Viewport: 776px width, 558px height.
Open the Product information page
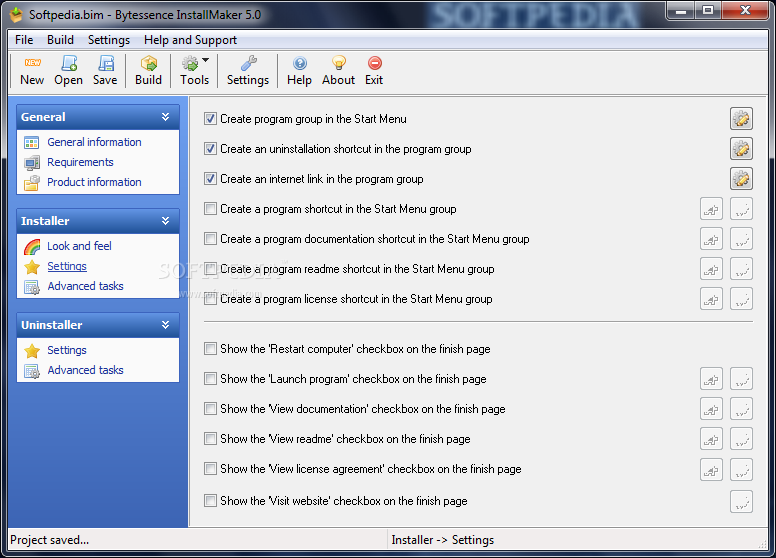(x=95, y=182)
